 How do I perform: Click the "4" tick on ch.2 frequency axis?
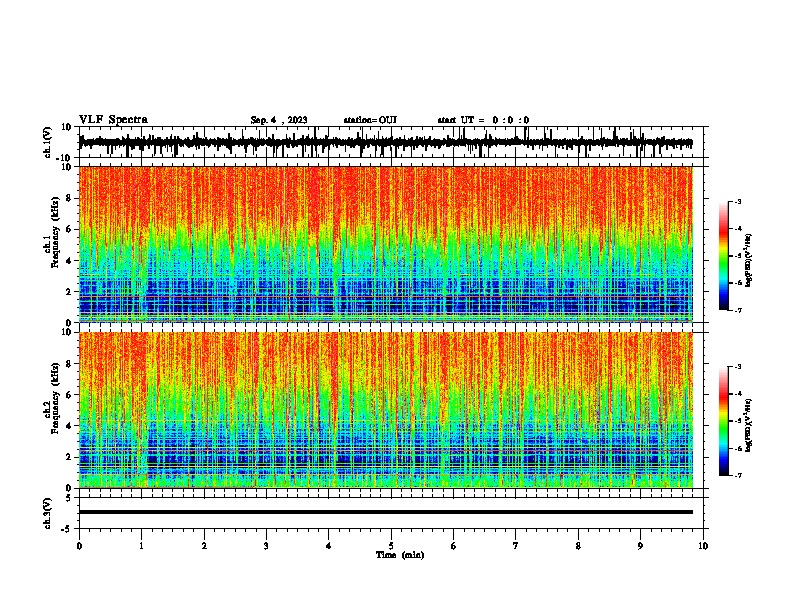click(69, 426)
